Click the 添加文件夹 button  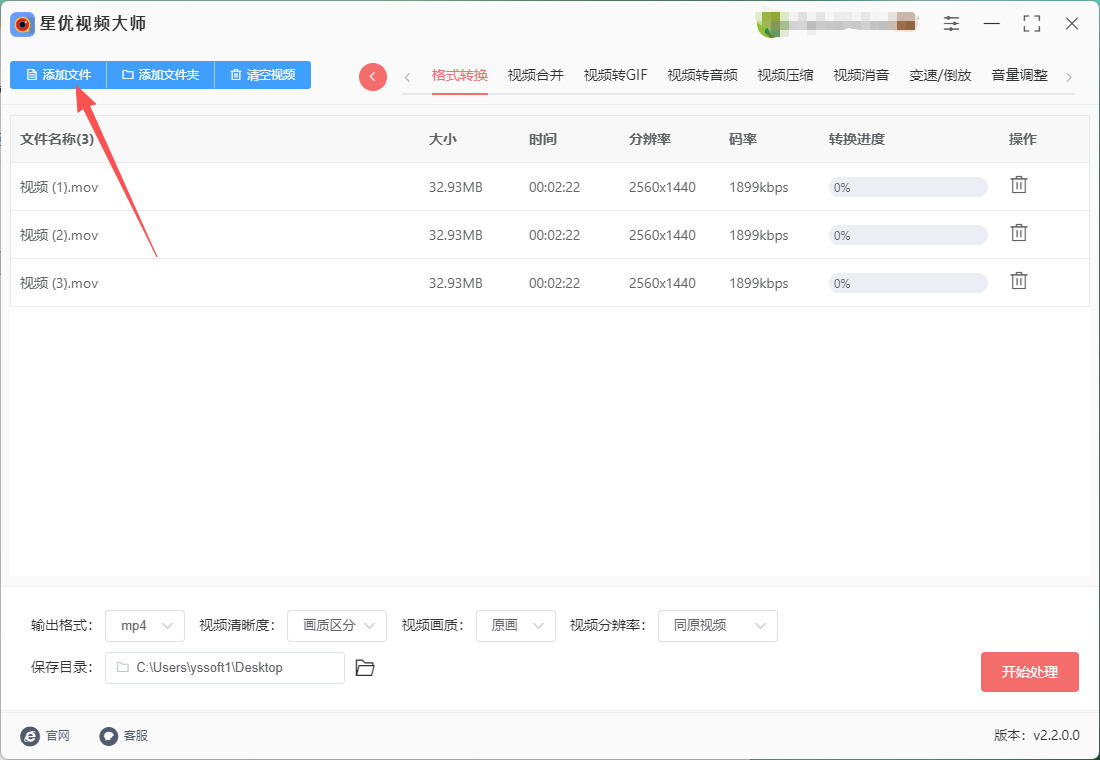(x=160, y=75)
